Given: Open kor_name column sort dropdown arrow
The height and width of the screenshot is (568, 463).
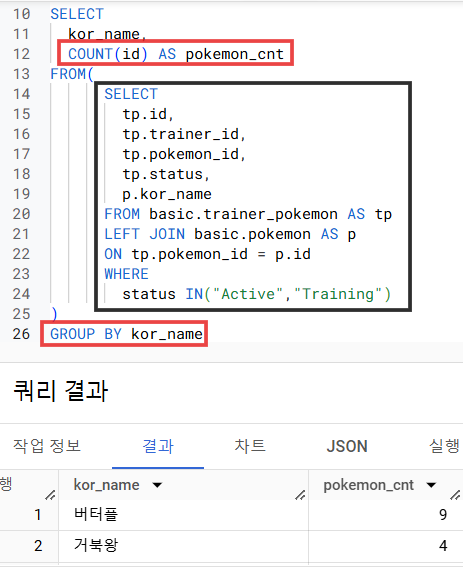Looking at the screenshot, I should click(157, 485).
